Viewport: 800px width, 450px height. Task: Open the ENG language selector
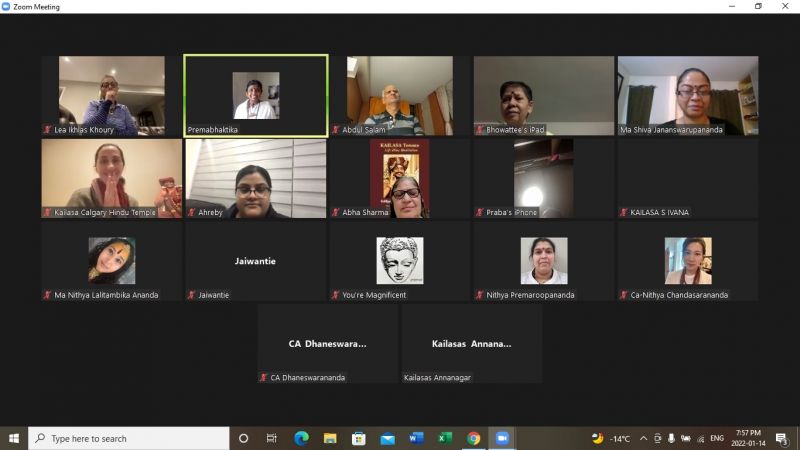tap(717, 438)
